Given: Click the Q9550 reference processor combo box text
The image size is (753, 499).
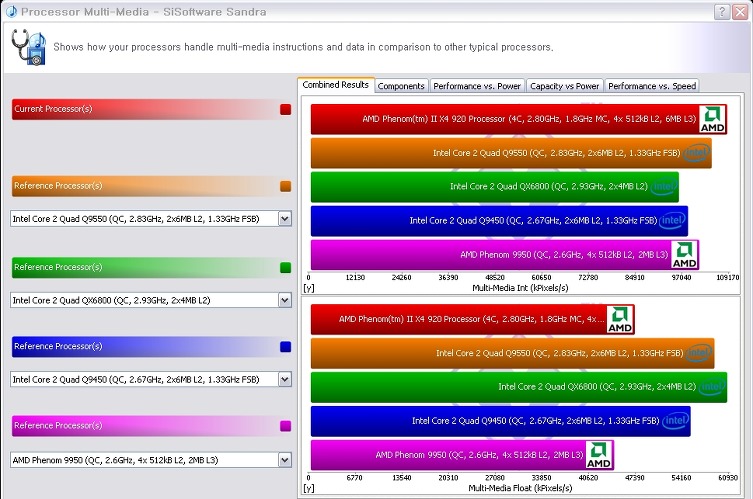Looking at the screenshot, I should point(136,219).
